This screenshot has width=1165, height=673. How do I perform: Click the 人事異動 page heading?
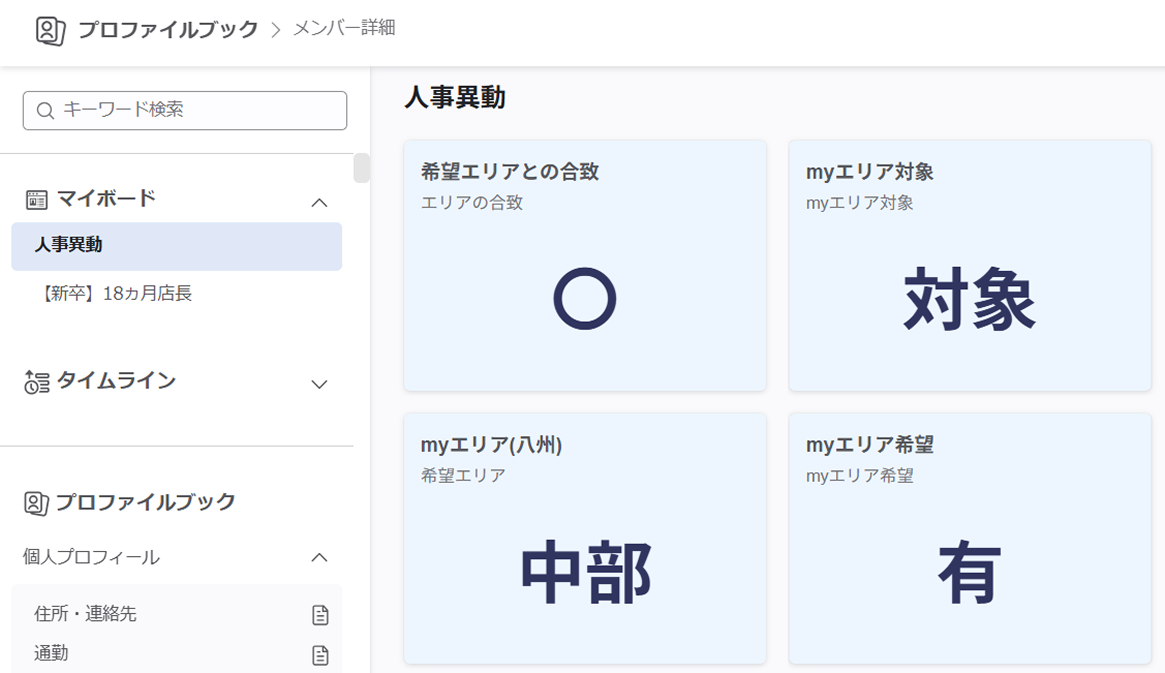tap(455, 97)
